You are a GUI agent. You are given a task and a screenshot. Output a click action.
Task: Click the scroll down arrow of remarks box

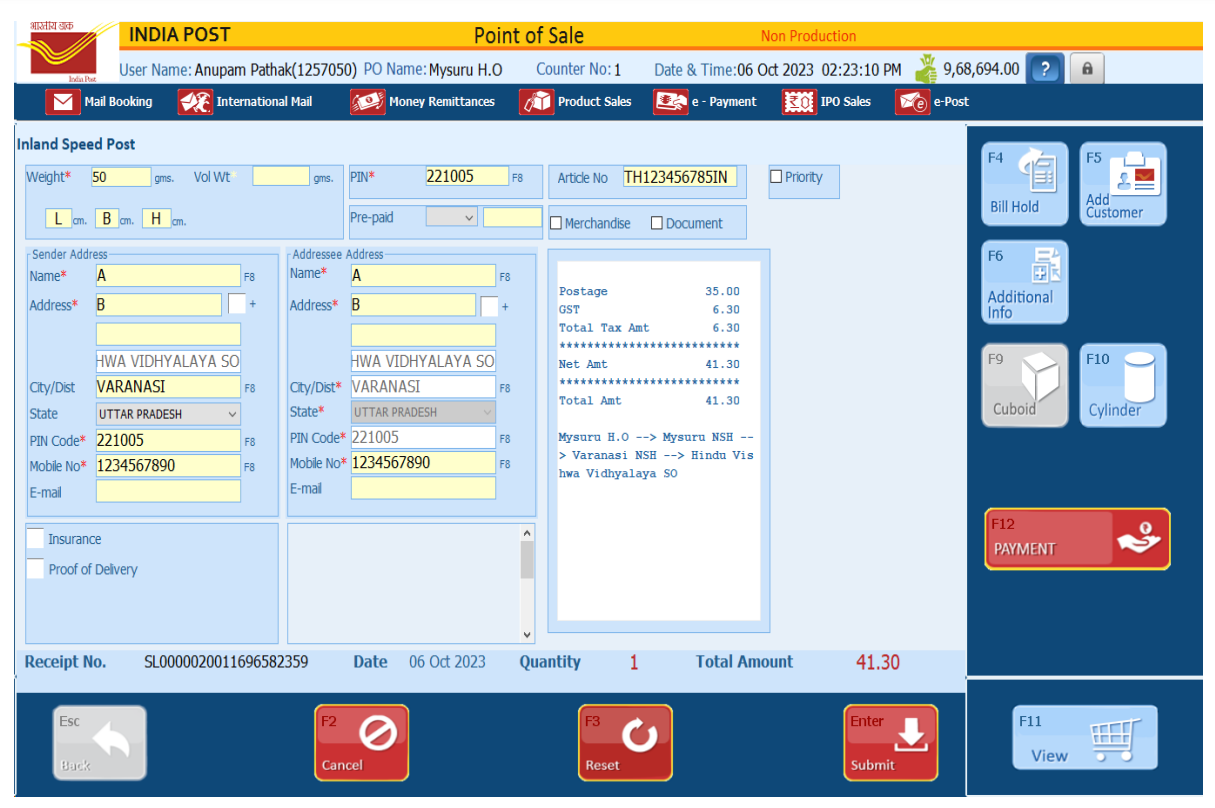tap(527, 634)
